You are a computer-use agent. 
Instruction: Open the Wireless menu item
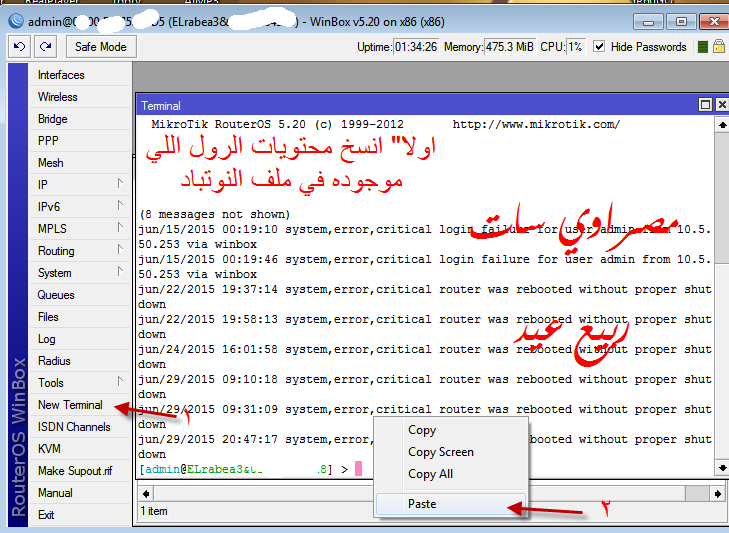(x=80, y=97)
